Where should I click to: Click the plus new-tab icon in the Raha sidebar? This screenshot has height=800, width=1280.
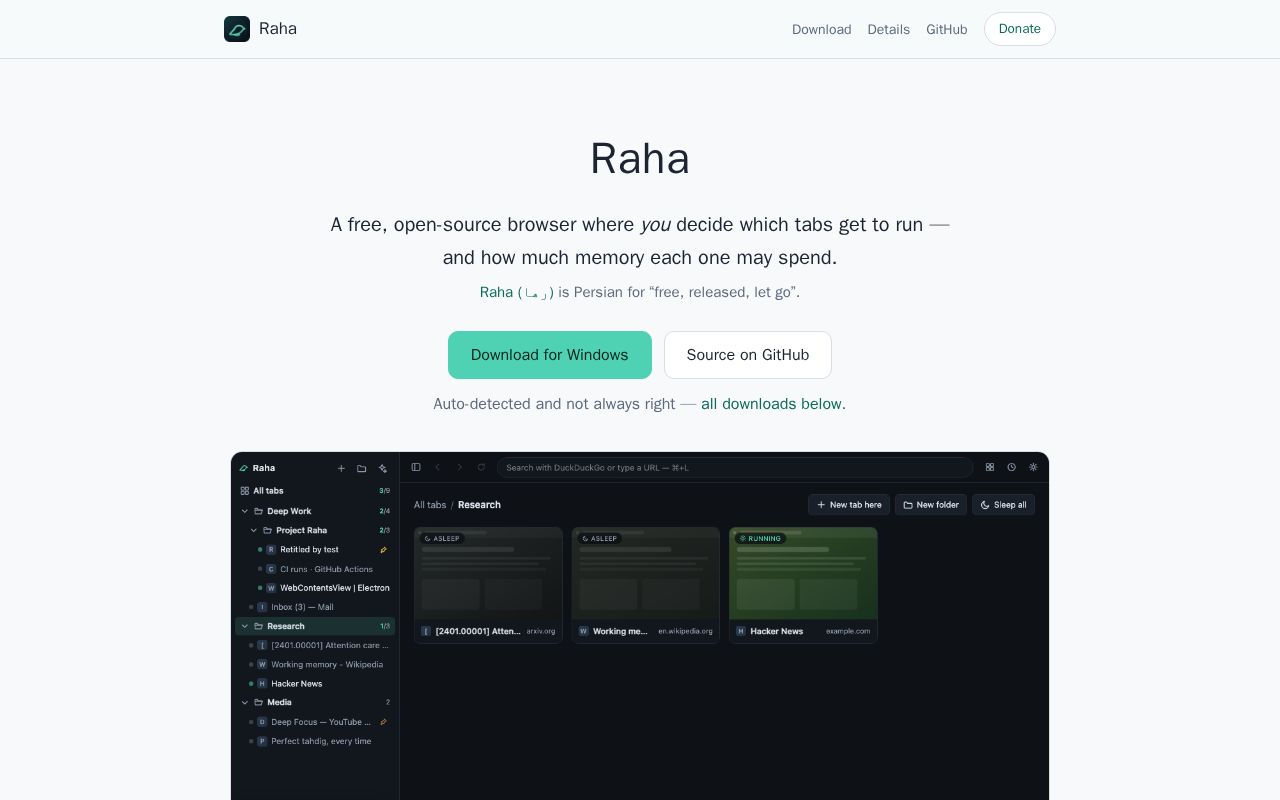click(341, 468)
